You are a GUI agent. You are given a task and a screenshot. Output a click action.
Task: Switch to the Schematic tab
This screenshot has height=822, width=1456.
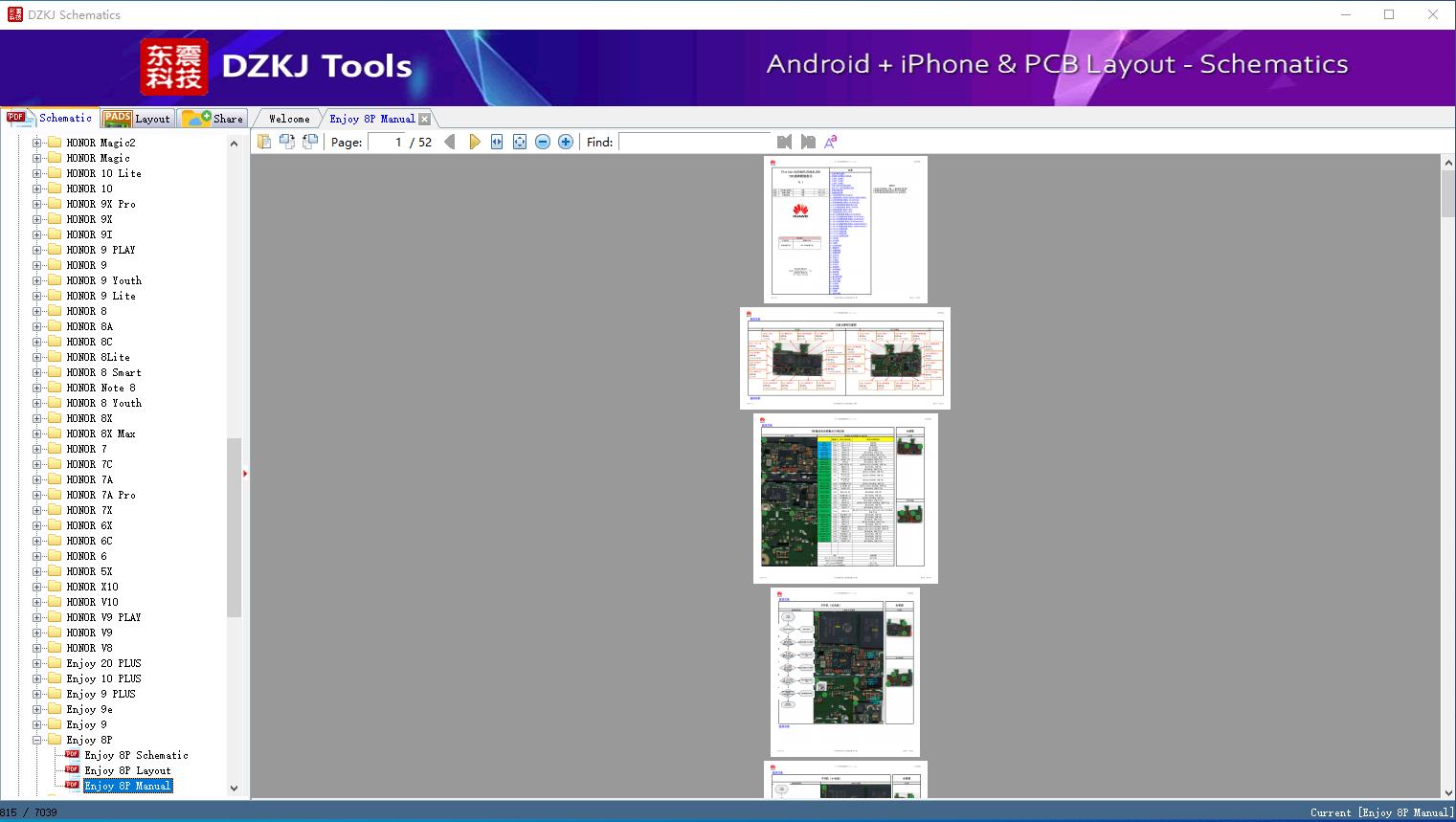[50, 118]
